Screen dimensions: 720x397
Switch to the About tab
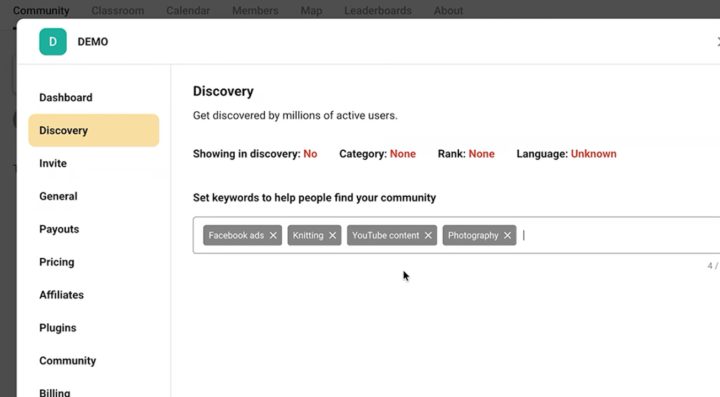point(448,11)
